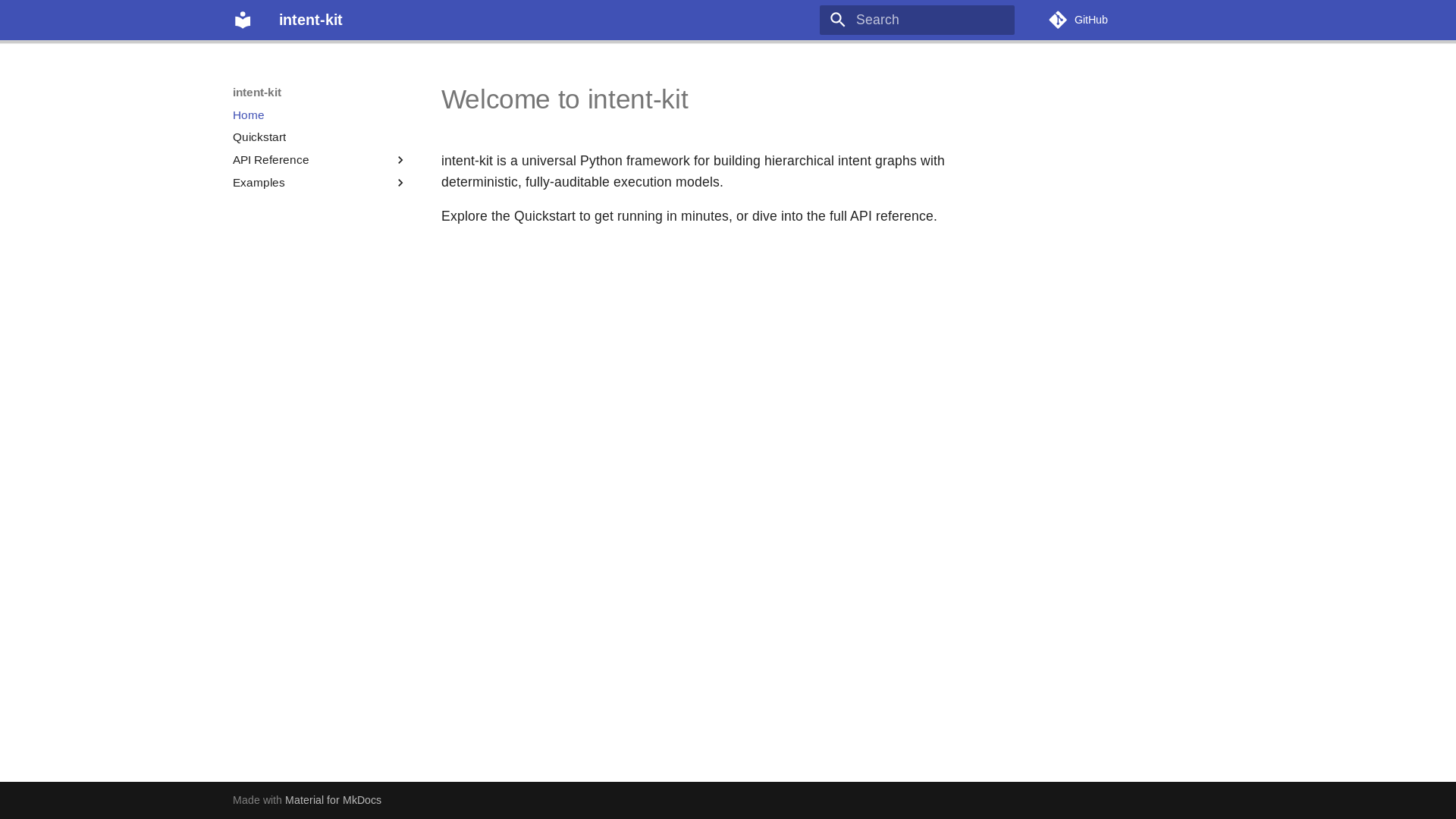
Task: Focus the Search input field
Action: click(x=917, y=20)
